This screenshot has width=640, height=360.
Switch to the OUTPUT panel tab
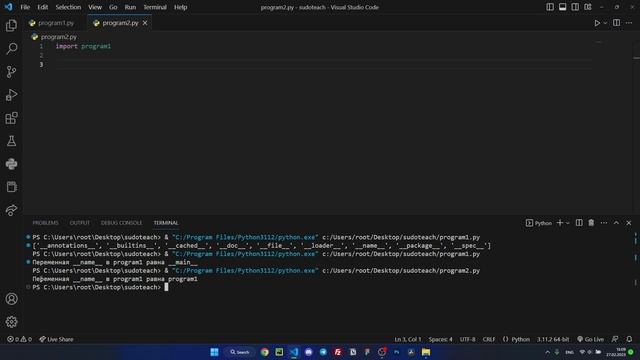pos(80,223)
